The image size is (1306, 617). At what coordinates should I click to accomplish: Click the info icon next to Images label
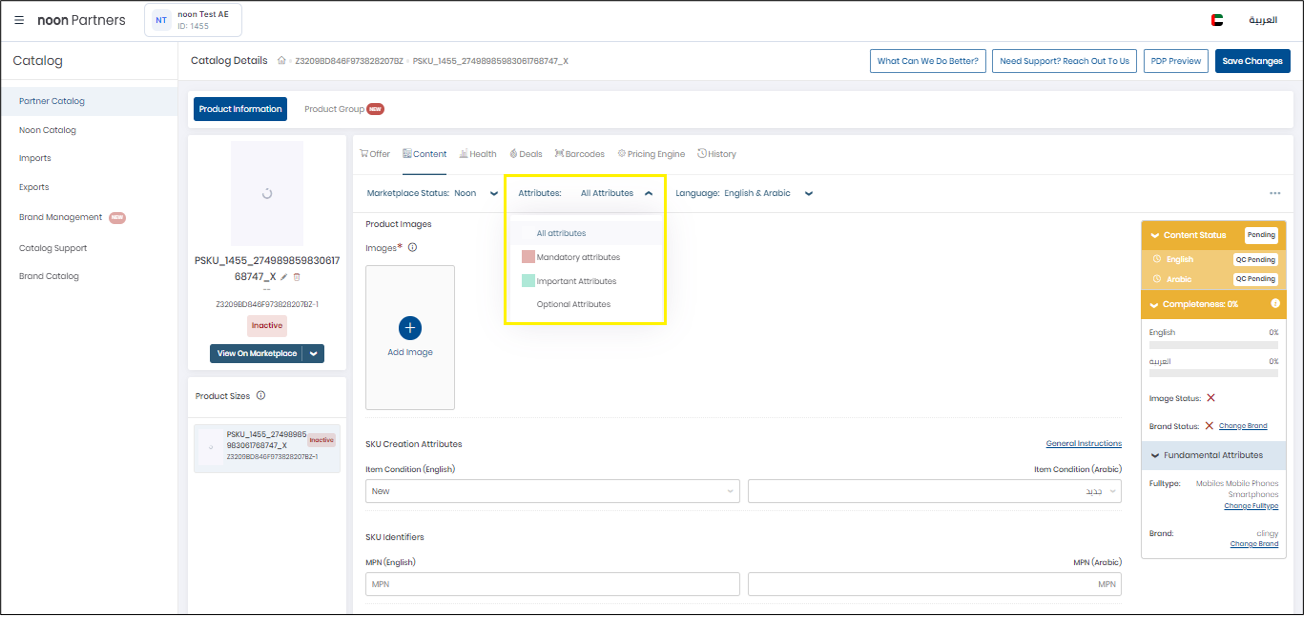click(x=412, y=247)
